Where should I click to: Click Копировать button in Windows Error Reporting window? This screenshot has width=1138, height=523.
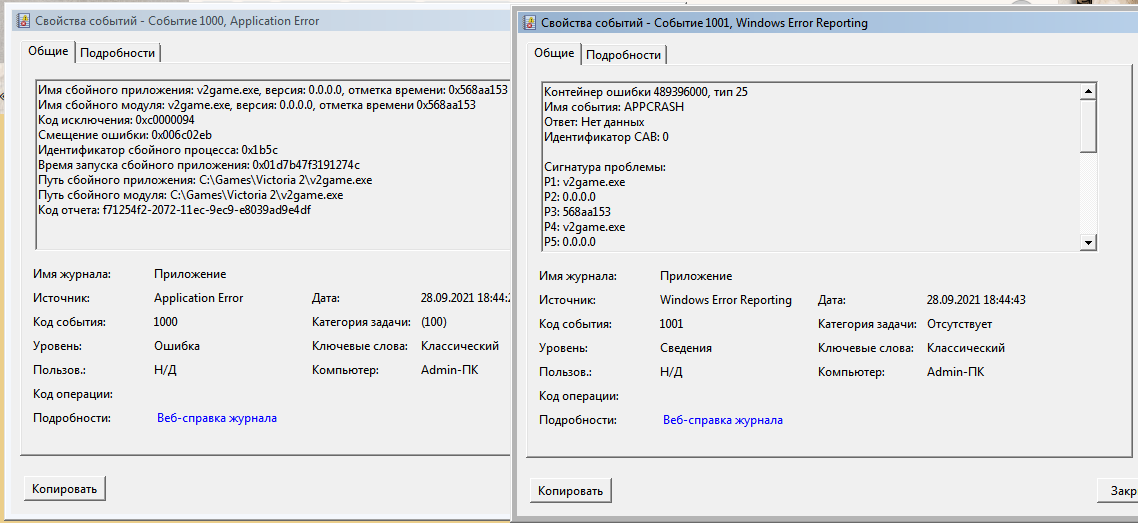570,491
